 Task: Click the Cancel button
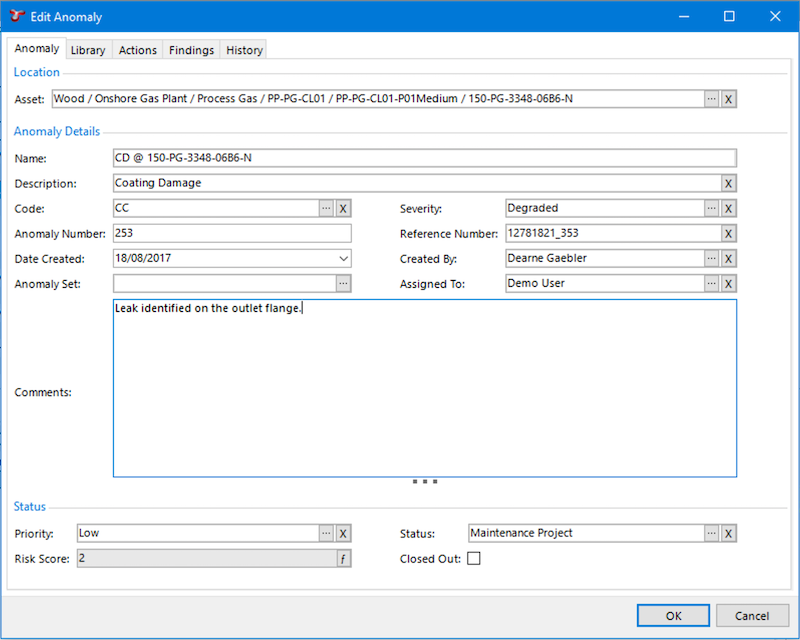pyautogui.click(x=752, y=616)
